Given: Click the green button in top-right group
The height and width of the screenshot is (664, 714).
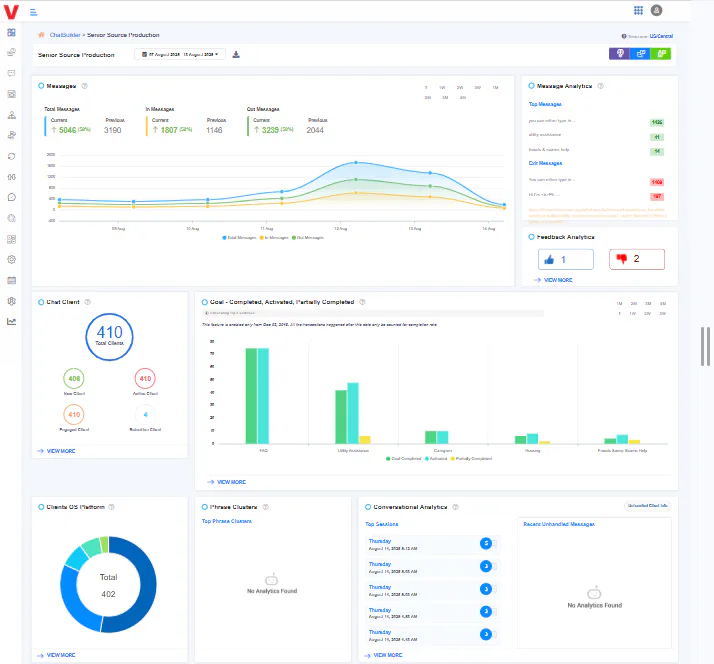Looking at the screenshot, I should point(661,54).
